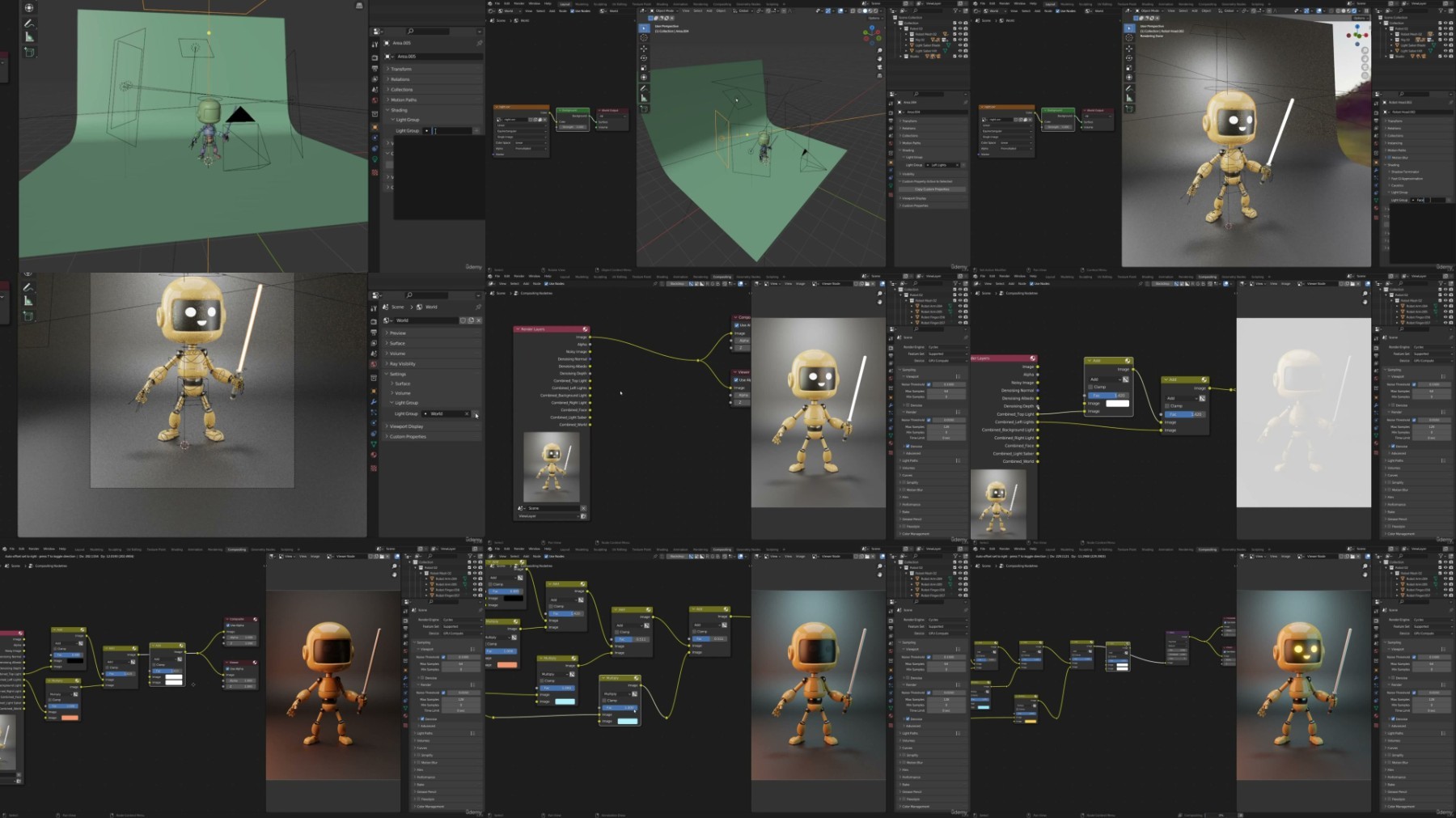Viewport: 1456px width, 818px height.
Task: Click the World breadcrumb next to Scene
Action: pos(430,307)
